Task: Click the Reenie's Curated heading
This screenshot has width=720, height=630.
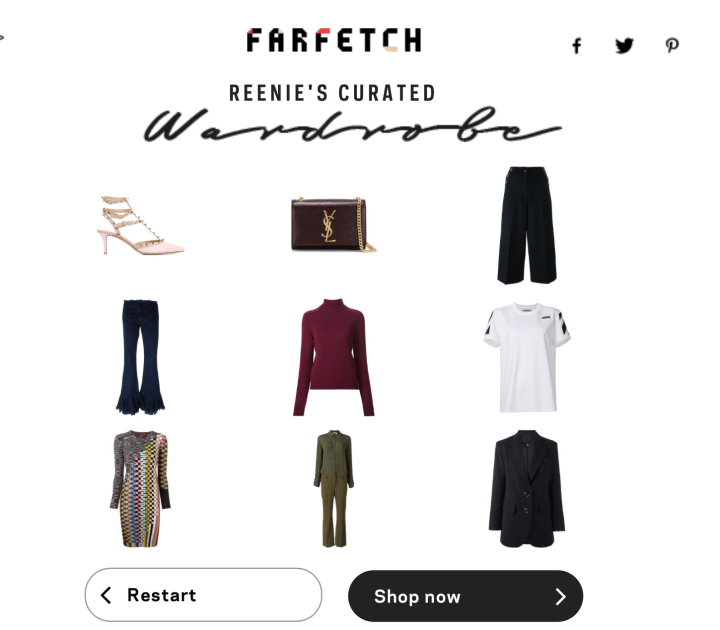Action: tap(332, 93)
